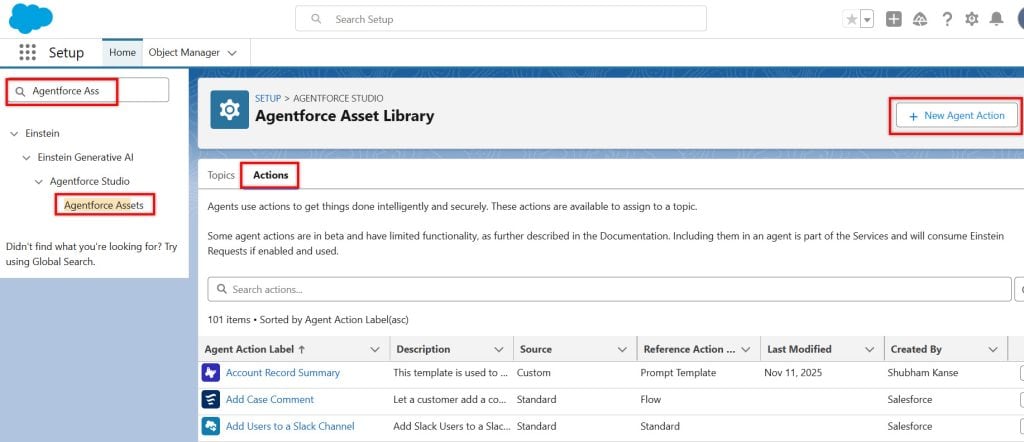
Task: Open the Object Manager tab
Action: (x=184, y=52)
